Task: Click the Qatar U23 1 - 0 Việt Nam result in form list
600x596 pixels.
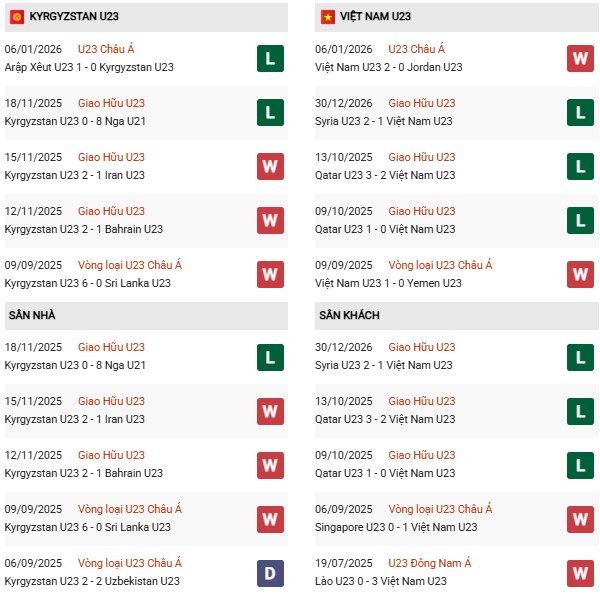Action: tap(385, 229)
